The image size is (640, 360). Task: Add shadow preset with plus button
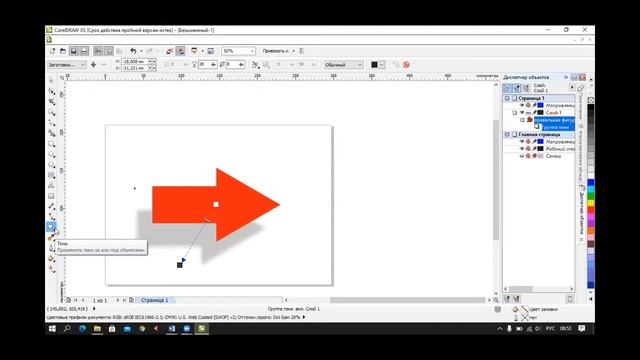93,65
